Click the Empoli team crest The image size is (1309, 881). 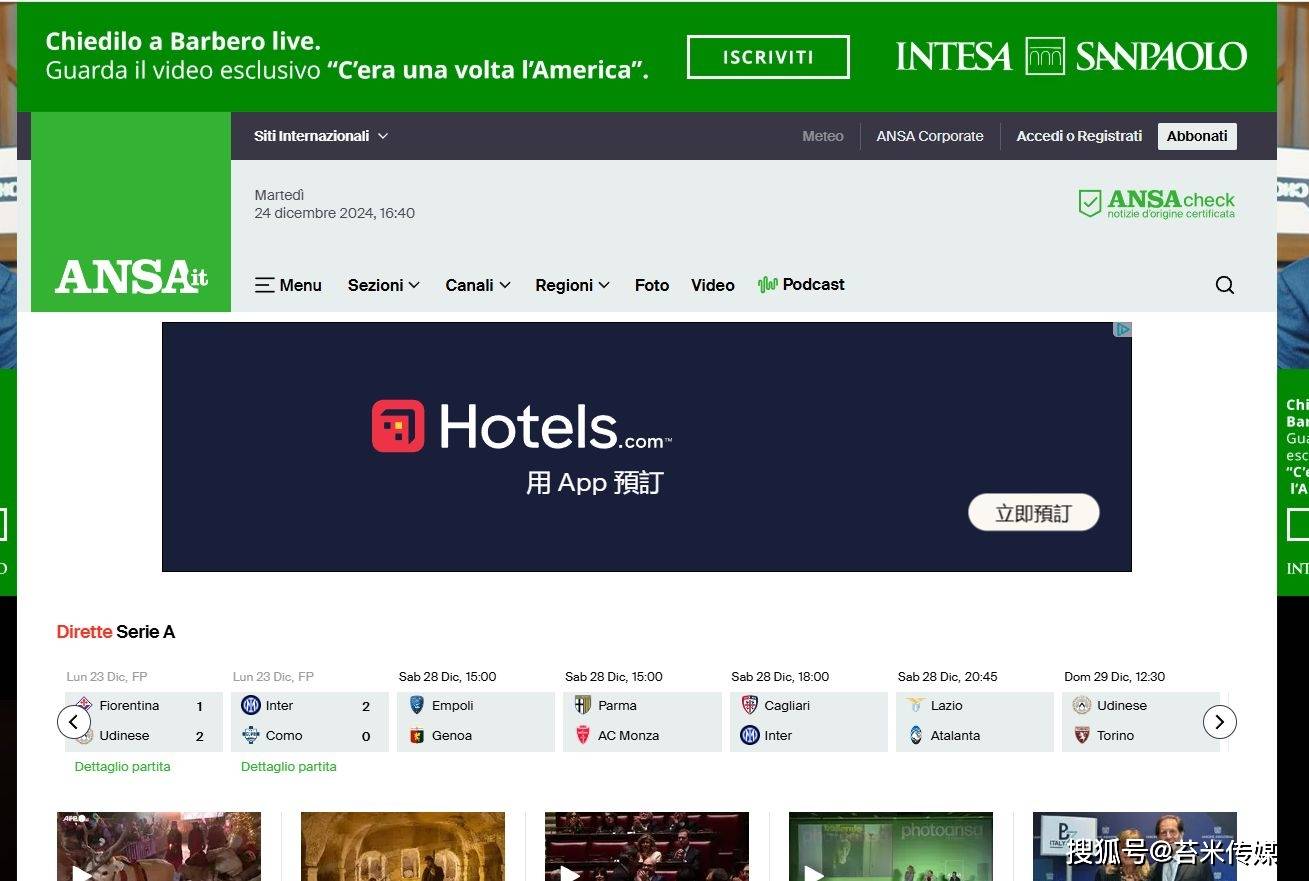point(417,705)
